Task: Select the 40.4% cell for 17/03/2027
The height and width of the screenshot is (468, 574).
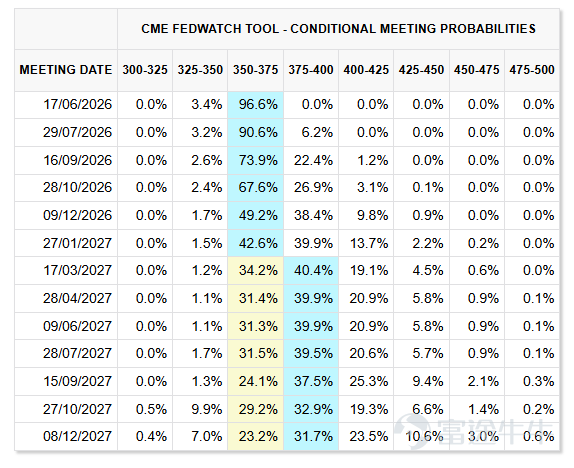Action: pos(311,271)
